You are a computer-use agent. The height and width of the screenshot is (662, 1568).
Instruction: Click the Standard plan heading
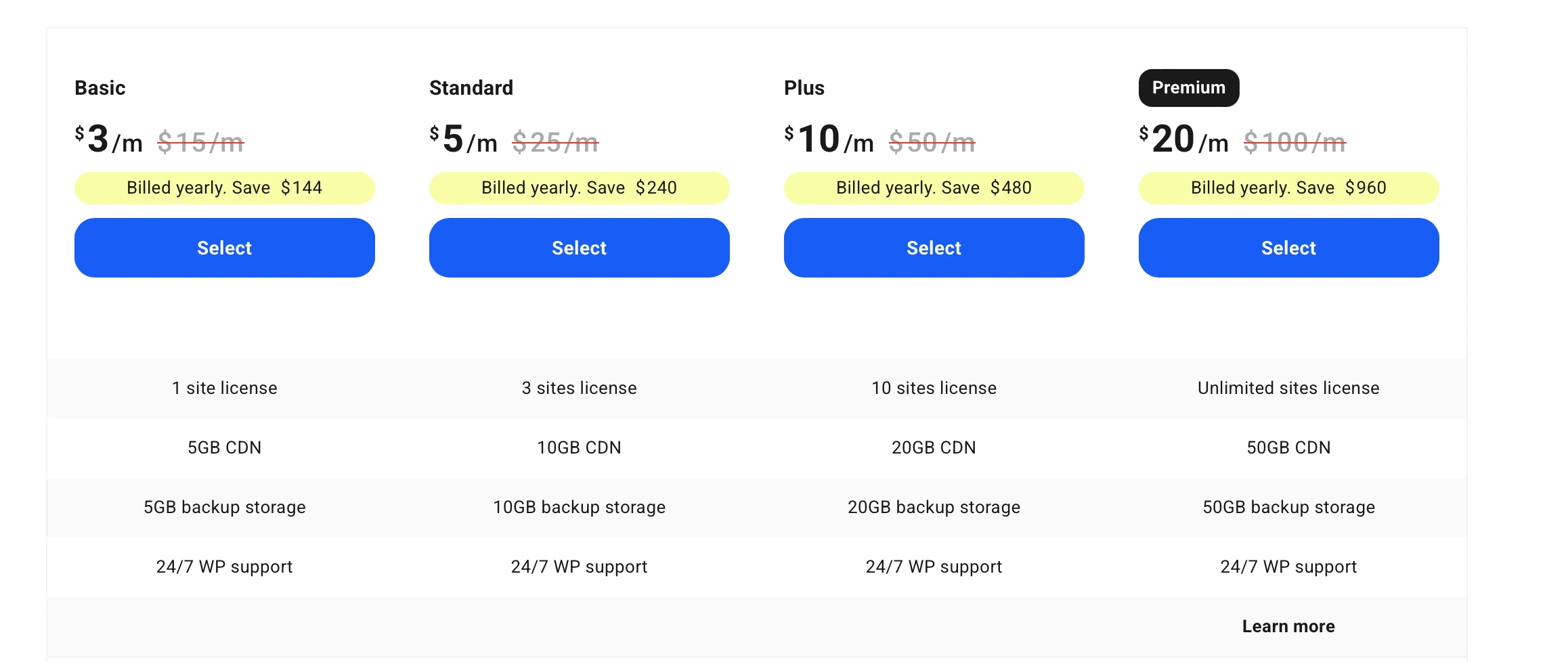coord(471,87)
